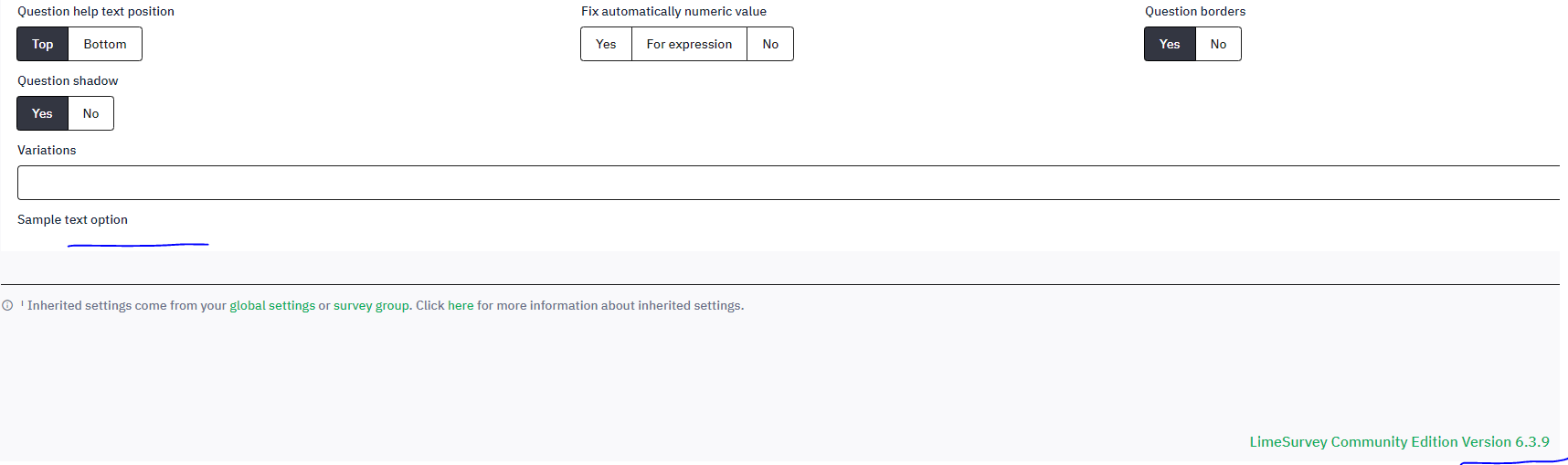The width and height of the screenshot is (1568, 465).
Task: Click the info icon beside inherited settings note
Action: coord(7,306)
